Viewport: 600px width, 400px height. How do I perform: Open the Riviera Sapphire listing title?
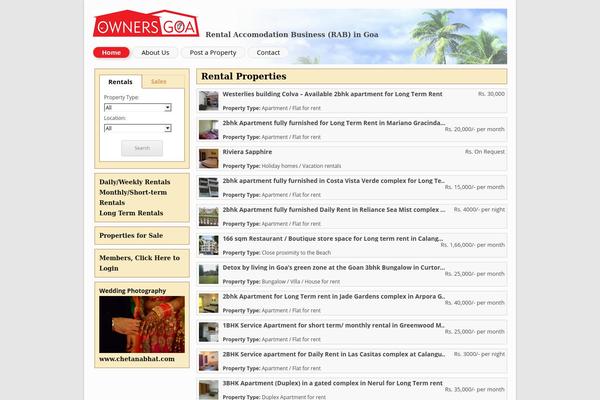247,152
